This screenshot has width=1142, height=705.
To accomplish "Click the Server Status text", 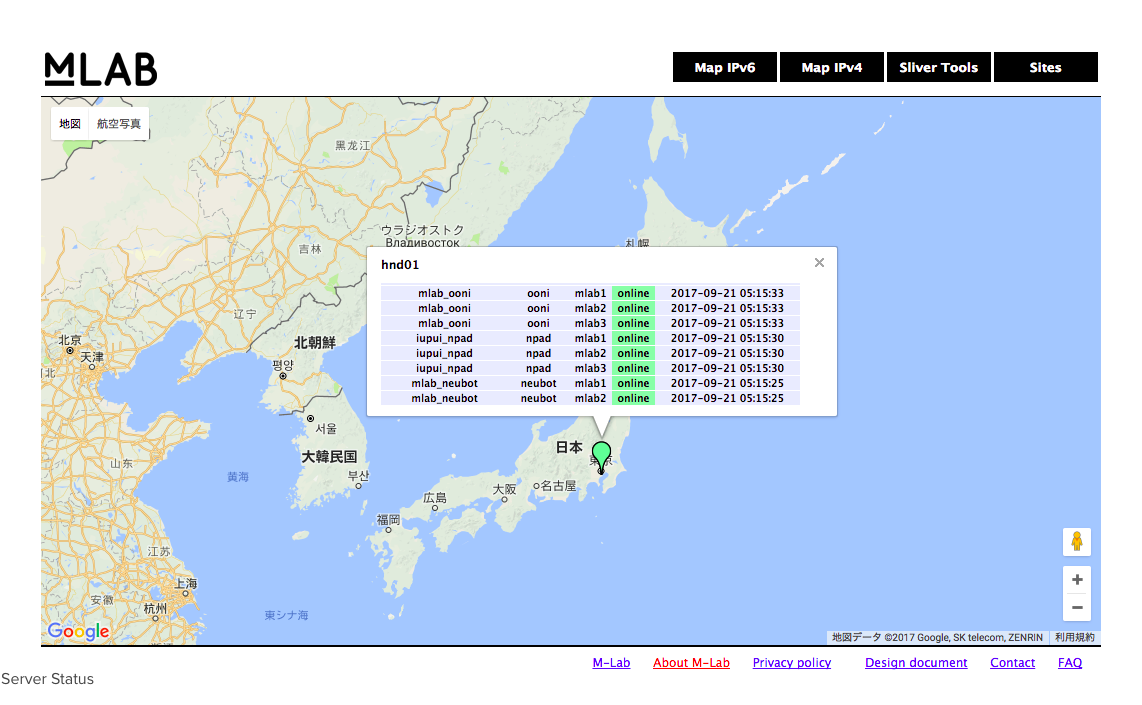I will pyautogui.click(x=47, y=679).
